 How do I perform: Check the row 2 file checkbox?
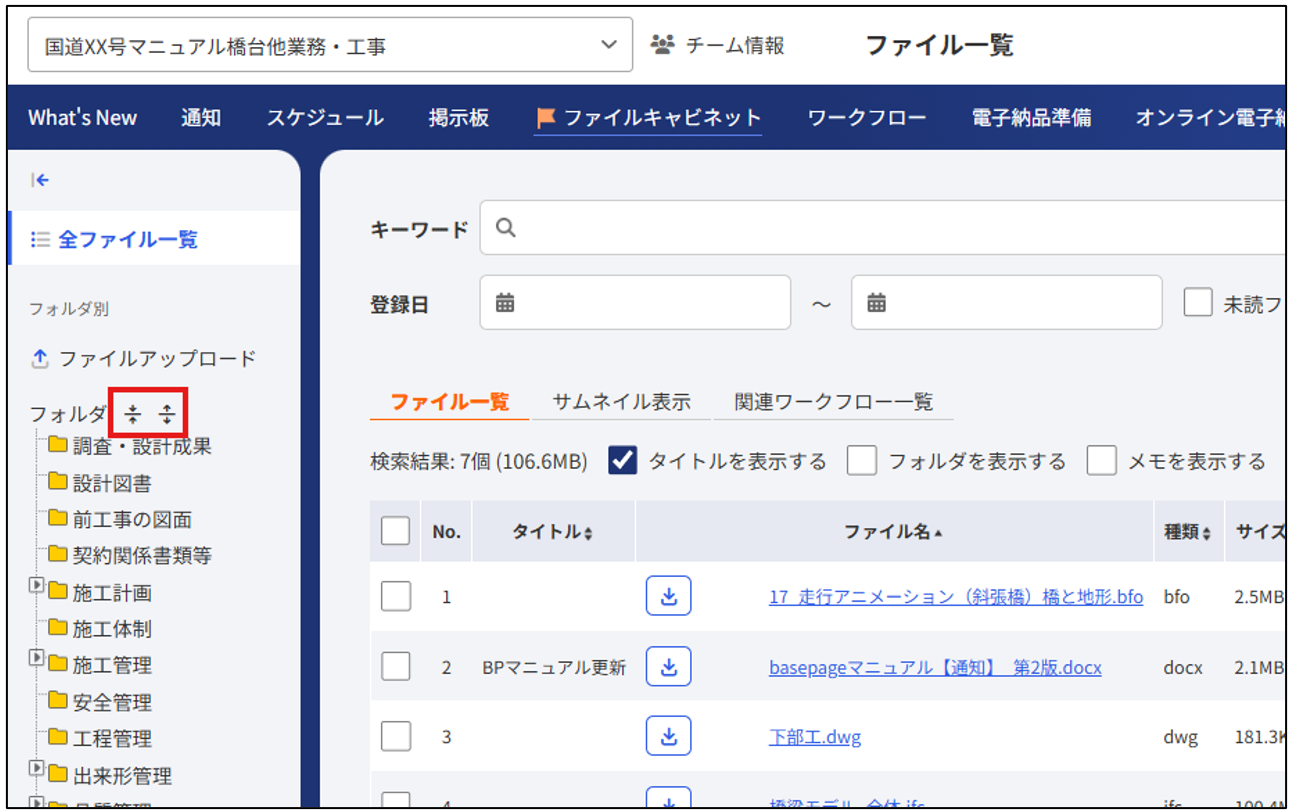pos(396,667)
